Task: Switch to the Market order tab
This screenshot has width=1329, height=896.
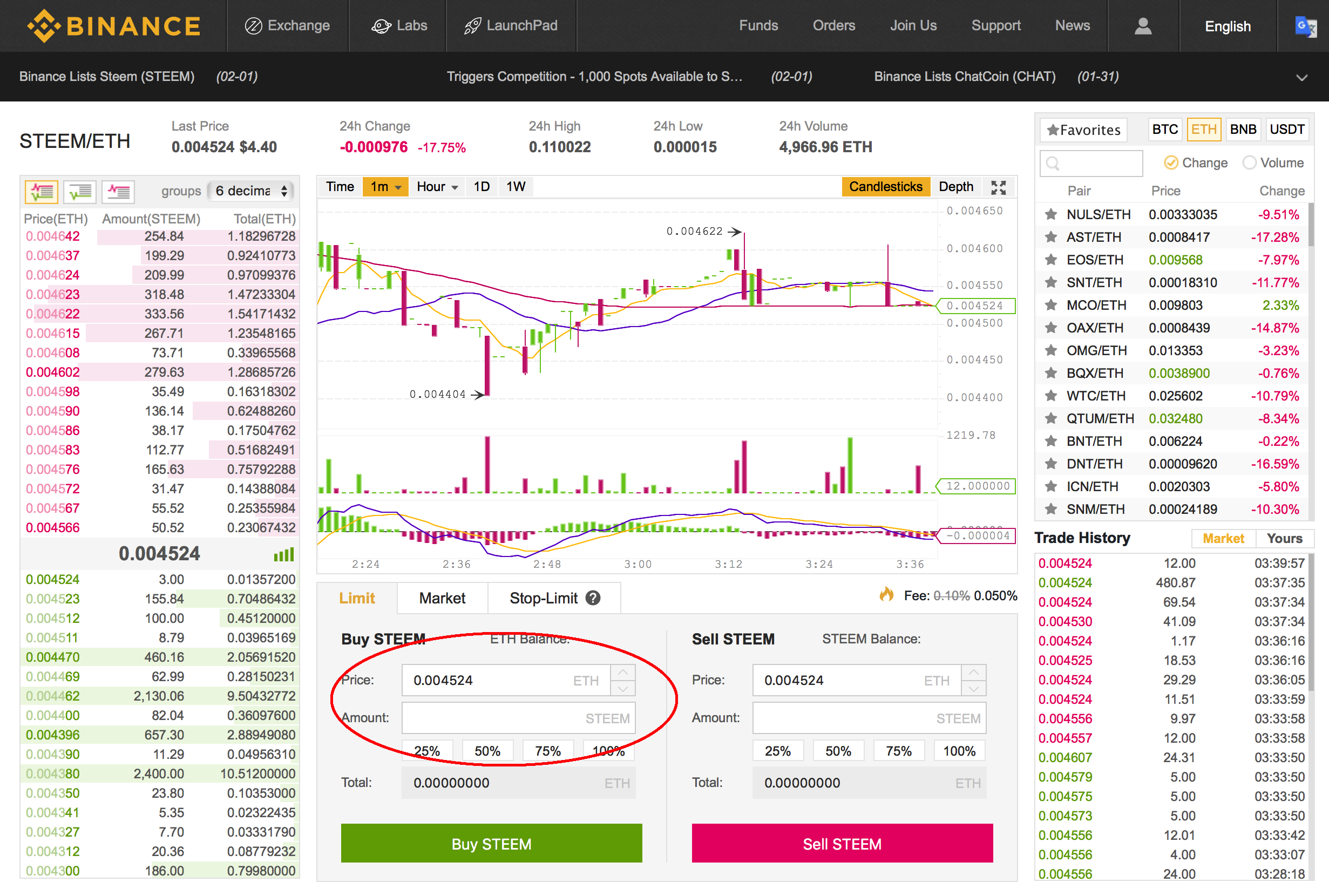Action: click(442, 598)
